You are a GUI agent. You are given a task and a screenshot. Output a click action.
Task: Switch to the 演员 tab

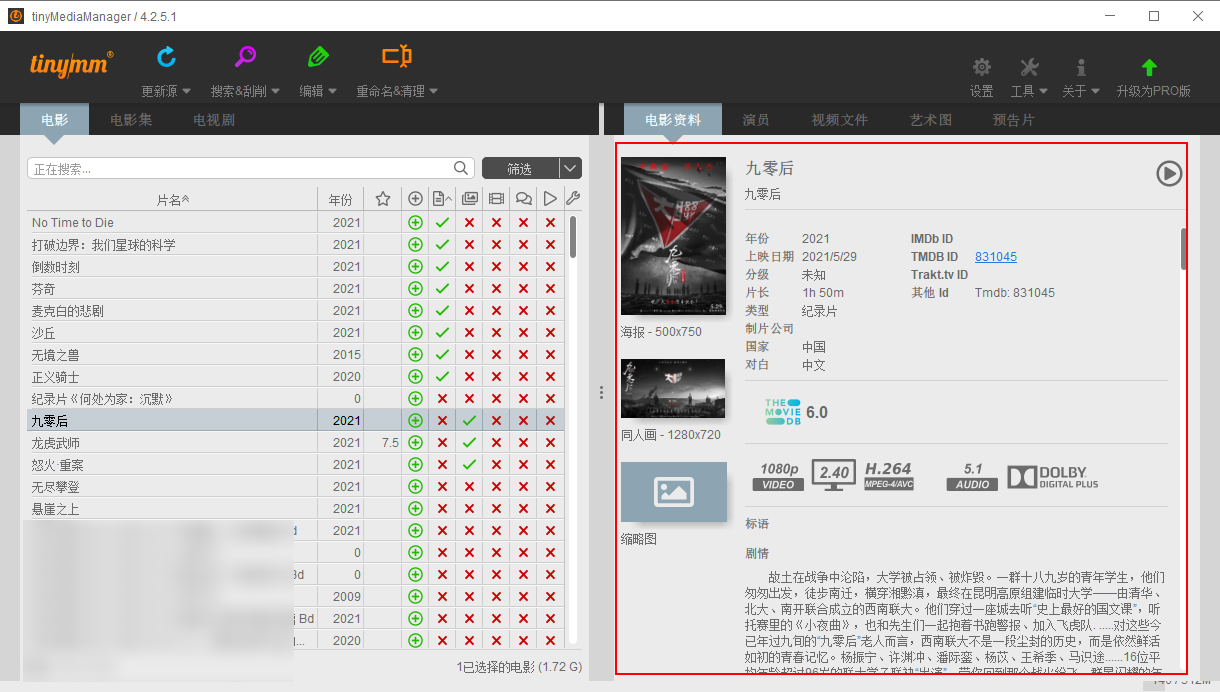[x=756, y=120]
